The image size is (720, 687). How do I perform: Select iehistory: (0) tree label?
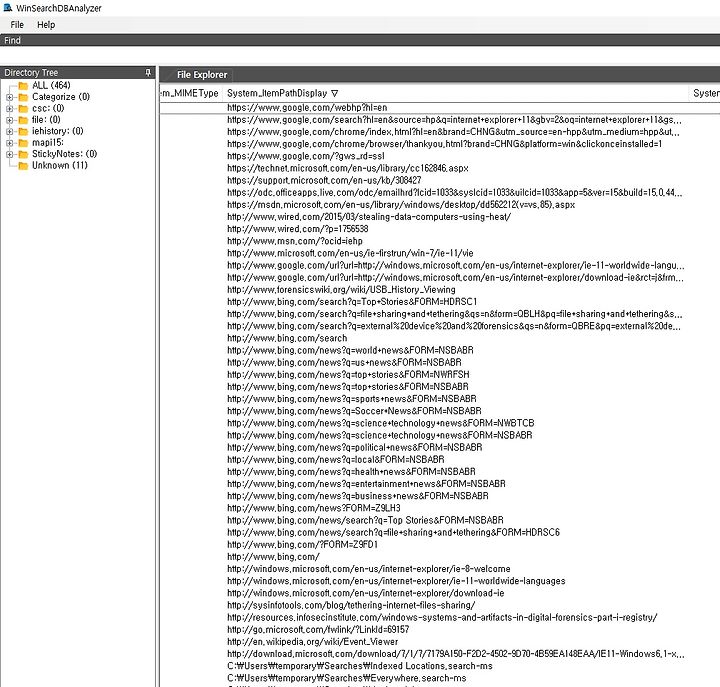57,131
